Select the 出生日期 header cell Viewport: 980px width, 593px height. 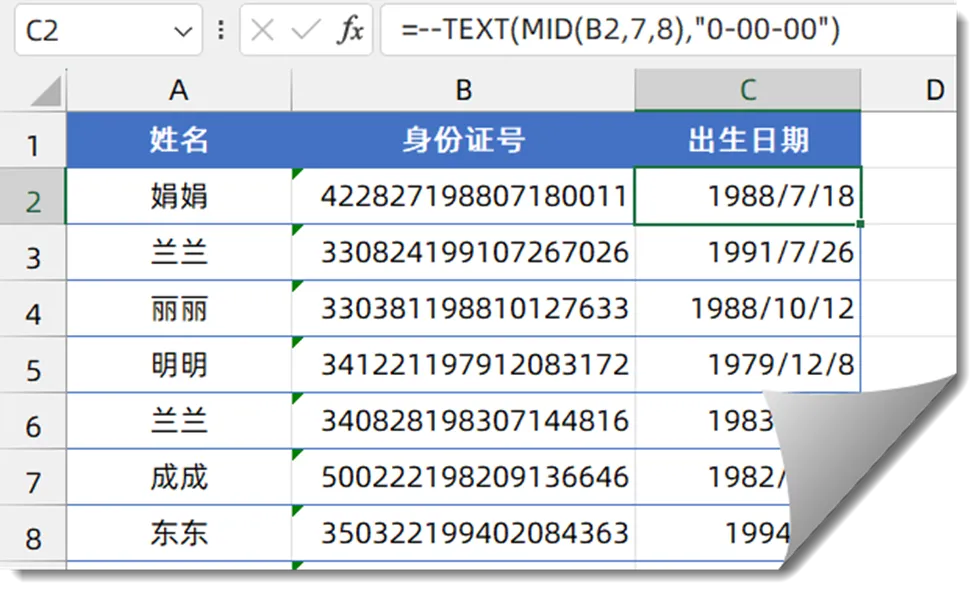pos(747,141)
